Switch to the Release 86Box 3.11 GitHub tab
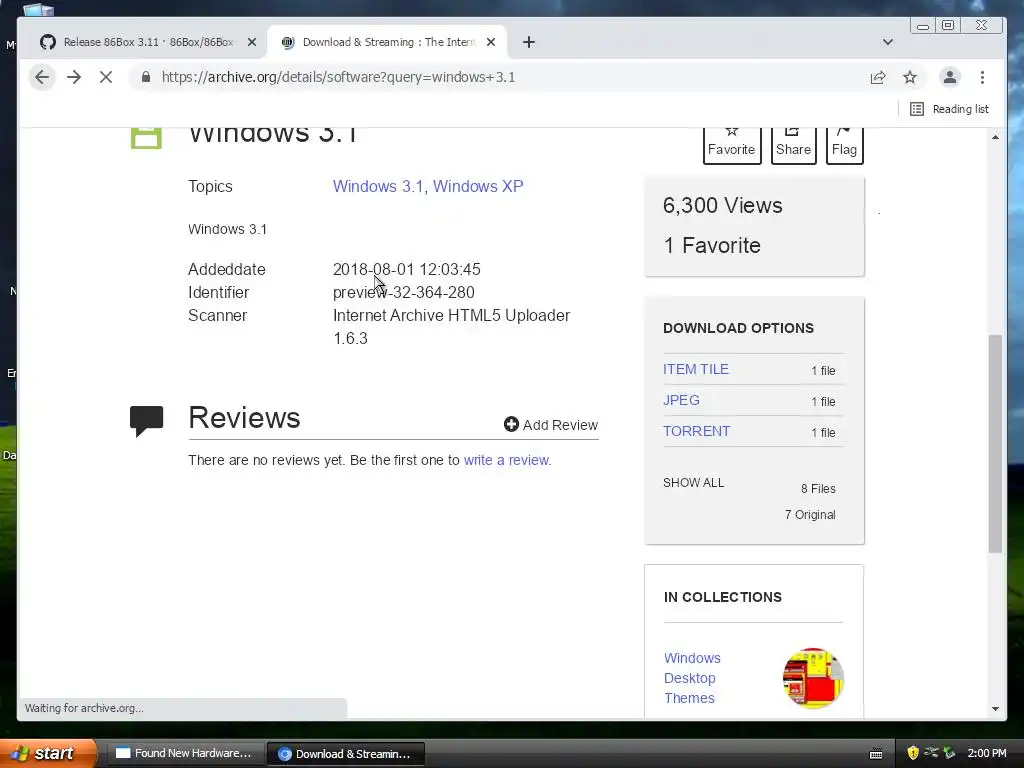 (x=147, y=42)
